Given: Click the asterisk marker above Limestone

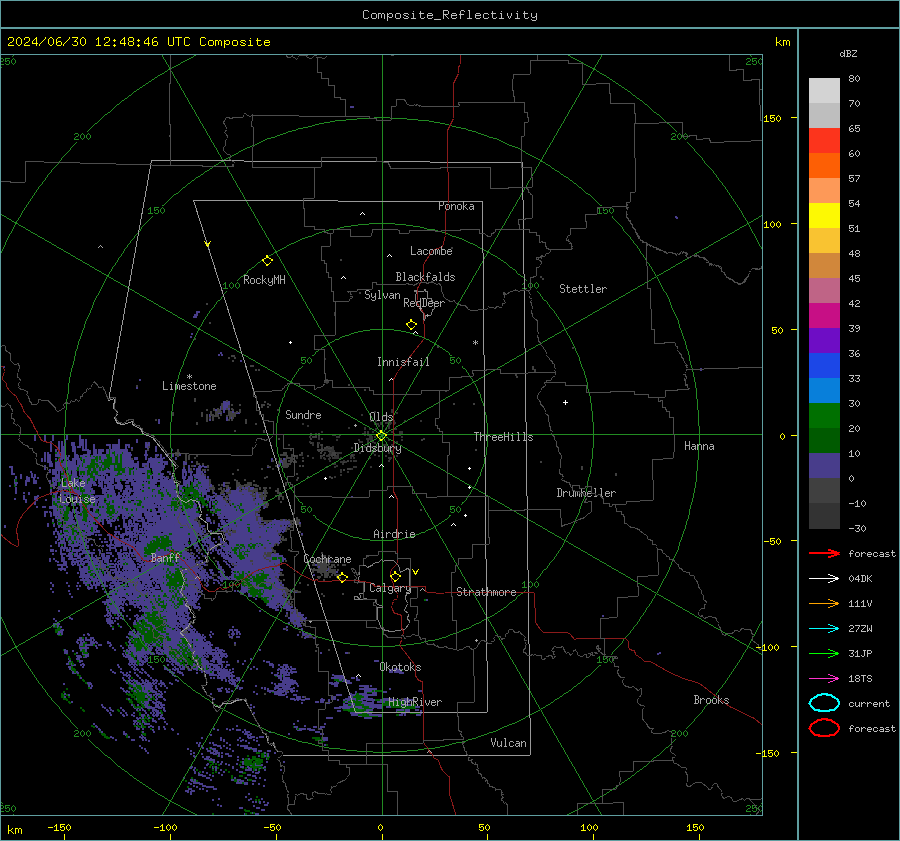Looking at the screenshot, I should (x=189, y=377).
